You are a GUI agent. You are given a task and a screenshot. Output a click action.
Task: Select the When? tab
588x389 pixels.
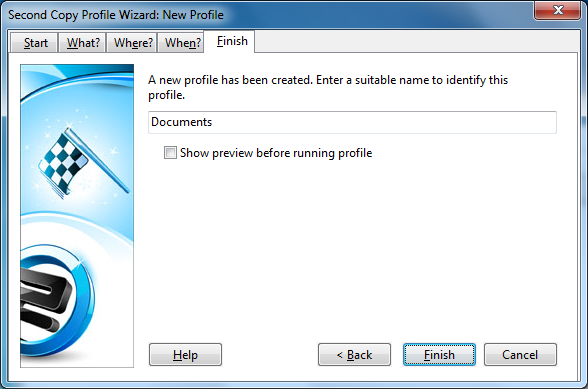[x=182, y=43]
